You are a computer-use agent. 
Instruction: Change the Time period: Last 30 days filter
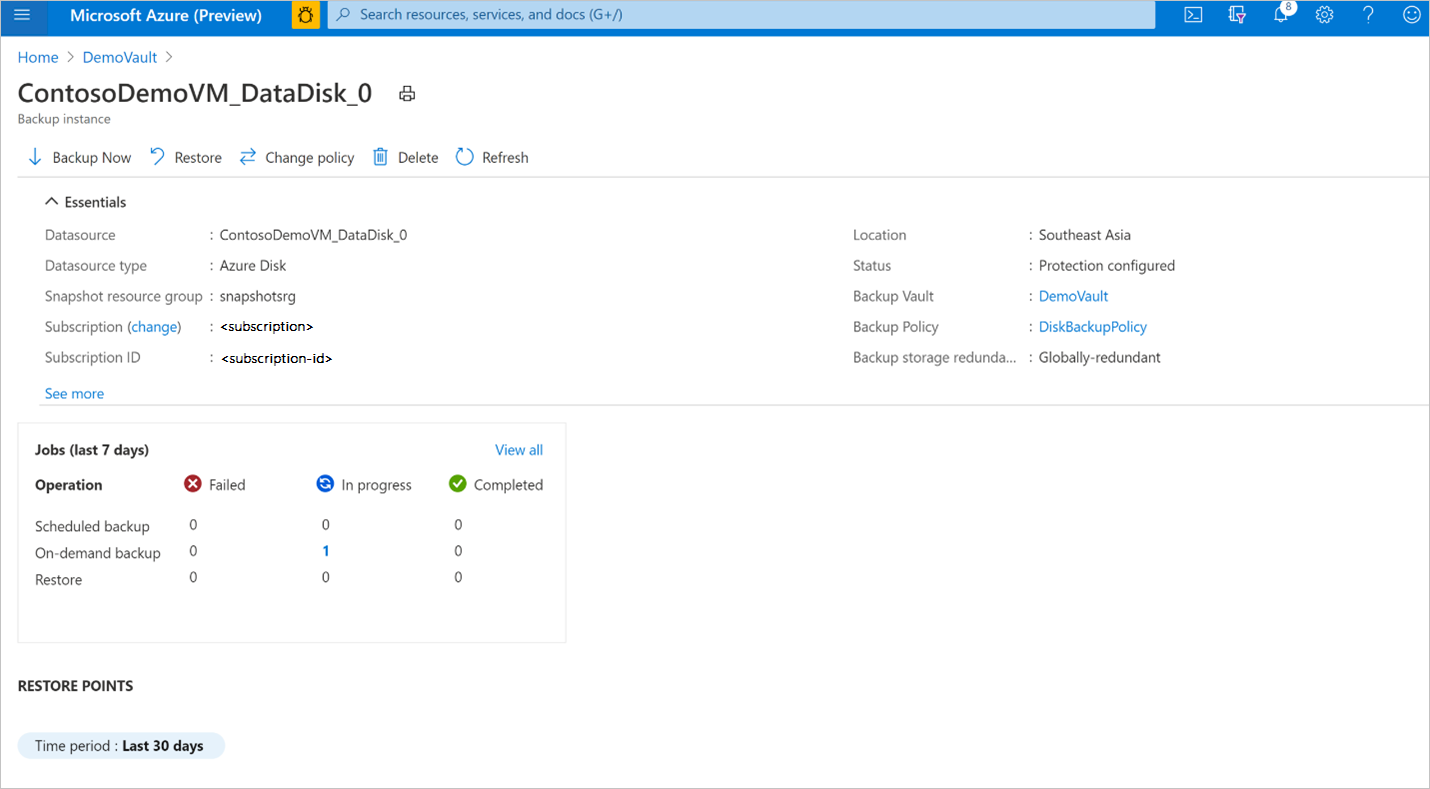coord(121,746)
